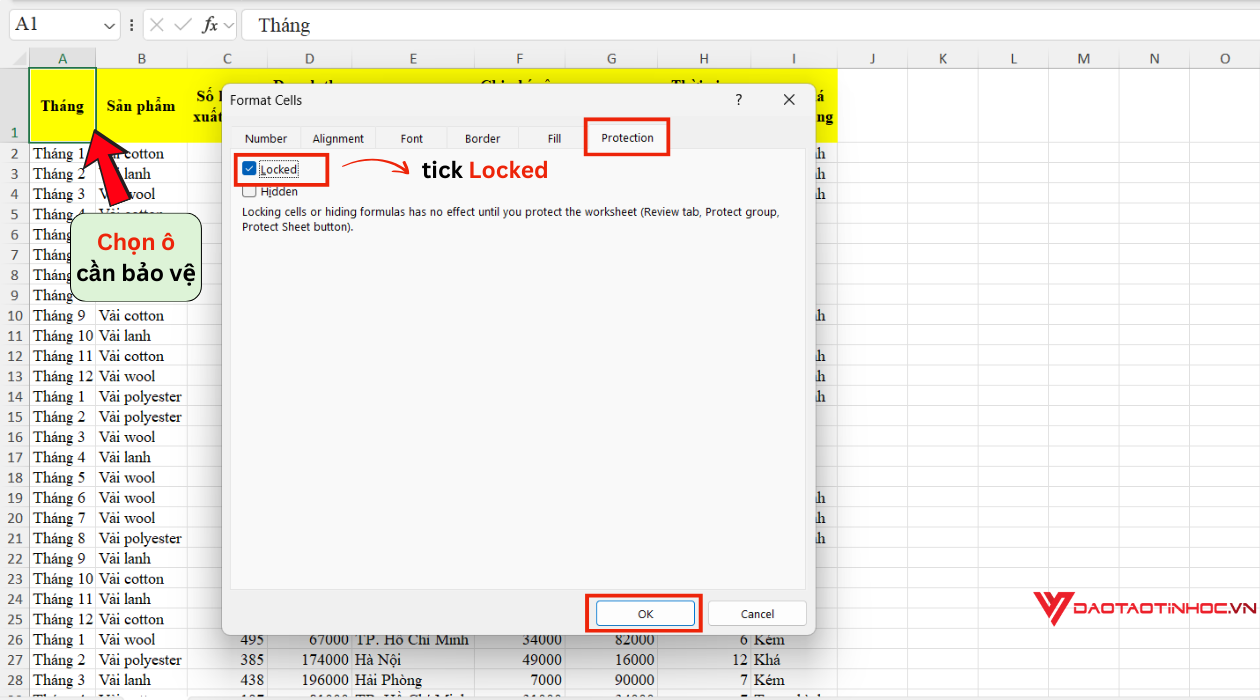Select the Border tab
This screenshot has height=700, width=1260.
482,138
